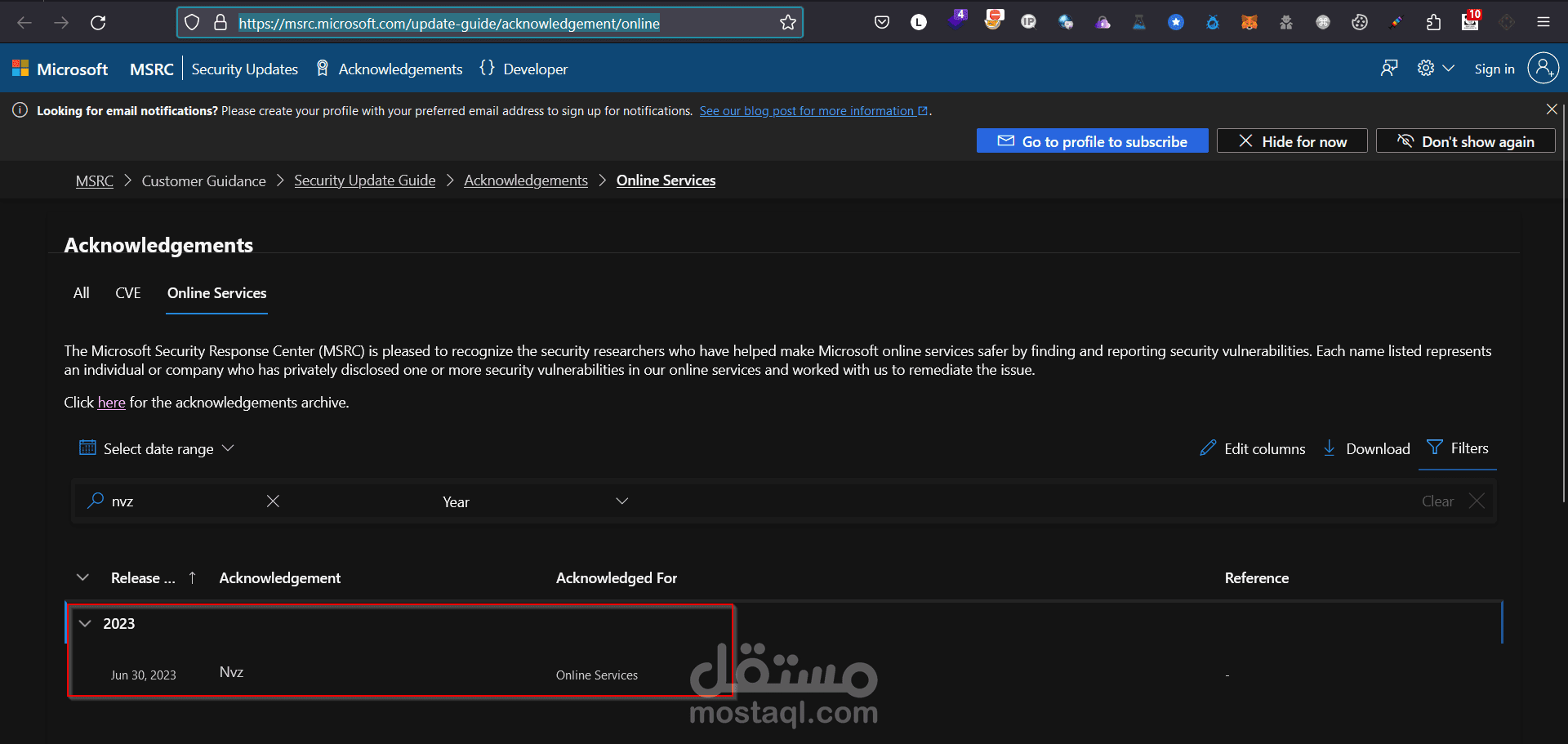Click Hide for now button
1568x744 pixels.
click(x=1292, y=140)
